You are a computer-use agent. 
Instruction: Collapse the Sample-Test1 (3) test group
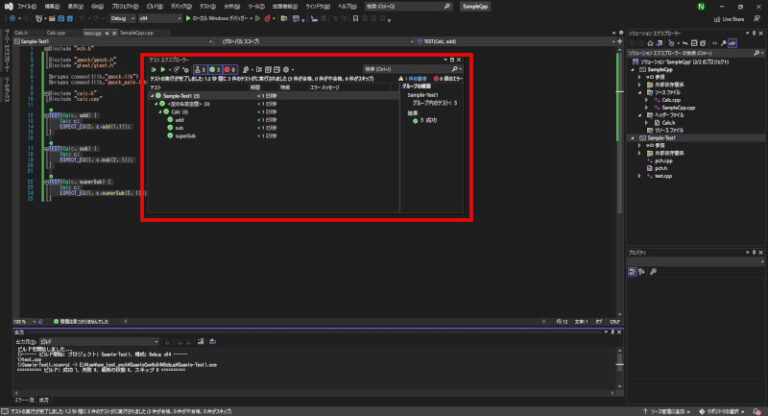[x=152, y=96]
